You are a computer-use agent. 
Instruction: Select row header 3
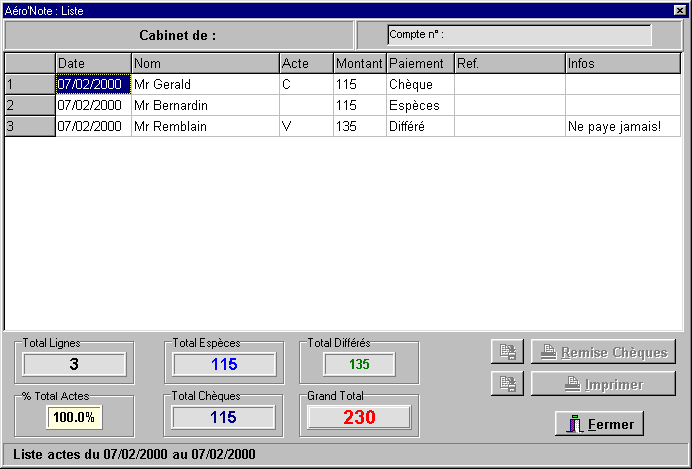[x=30, y=126]
